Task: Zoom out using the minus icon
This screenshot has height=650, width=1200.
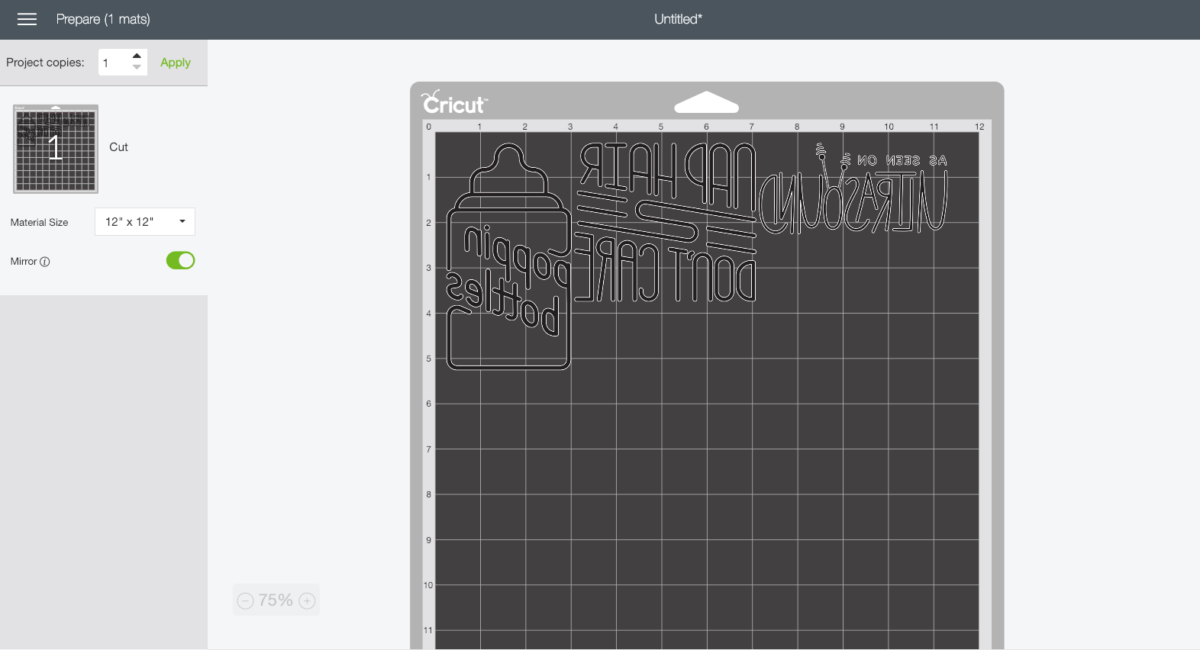Action: tap(245, 601)
